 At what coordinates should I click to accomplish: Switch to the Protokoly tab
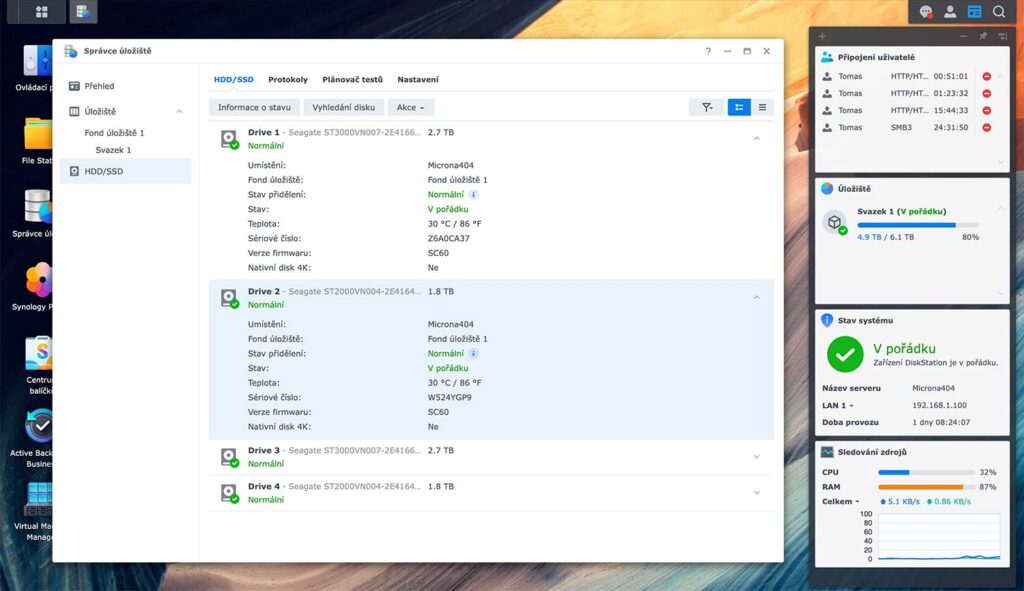click(287, 80)
